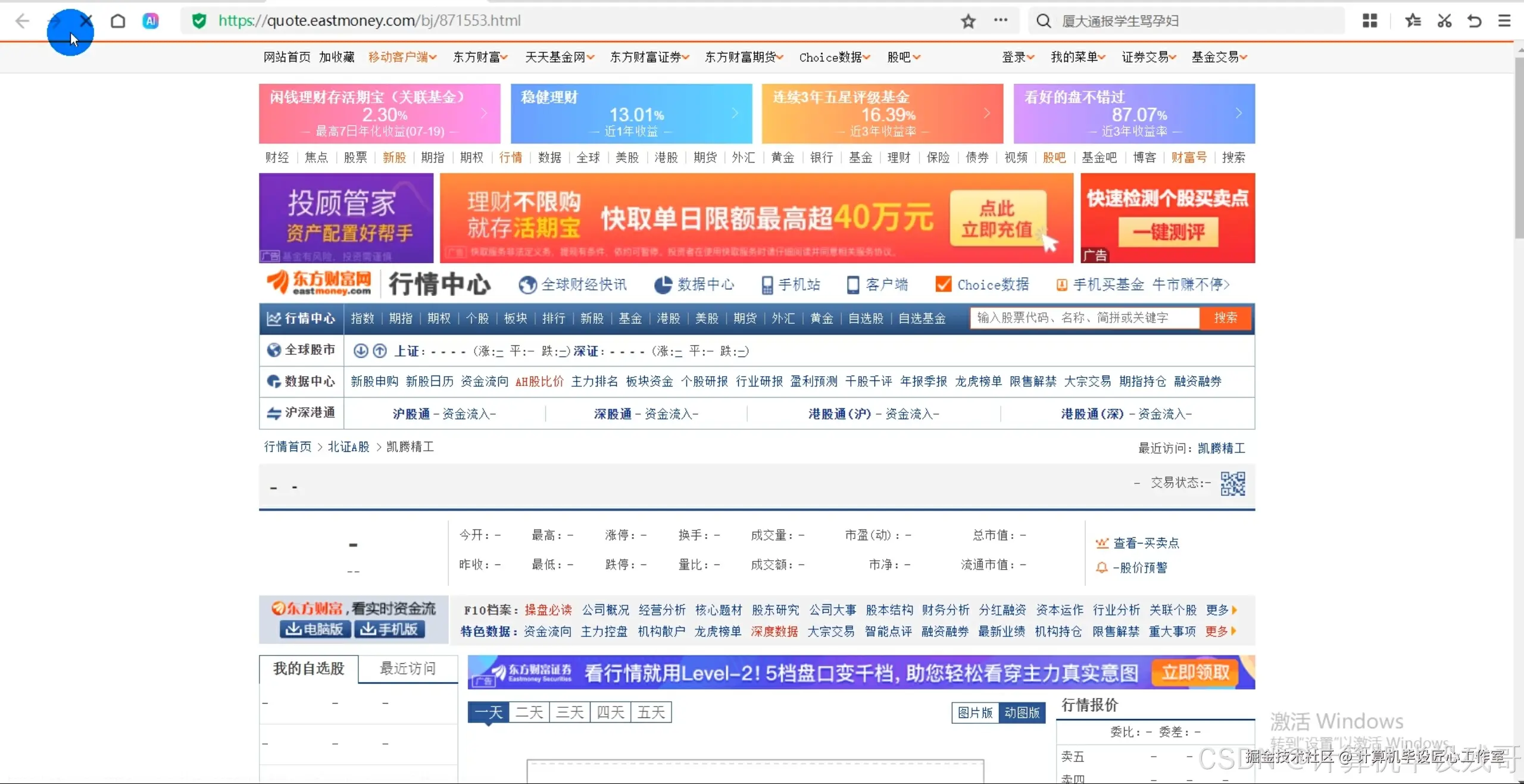Open 自选基金 in the quotes navbar
The height and width of the screenshot is (784, 1524).
922,318
